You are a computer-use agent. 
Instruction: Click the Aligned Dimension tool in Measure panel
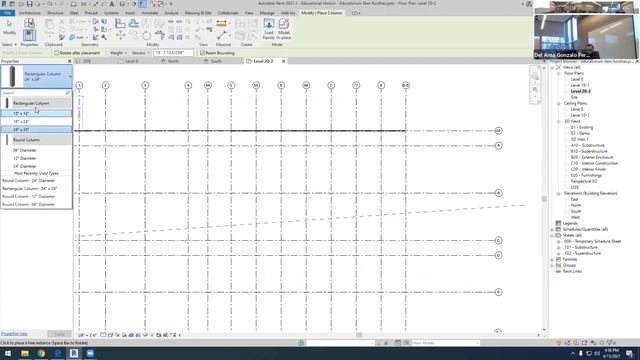click(221, 24)
